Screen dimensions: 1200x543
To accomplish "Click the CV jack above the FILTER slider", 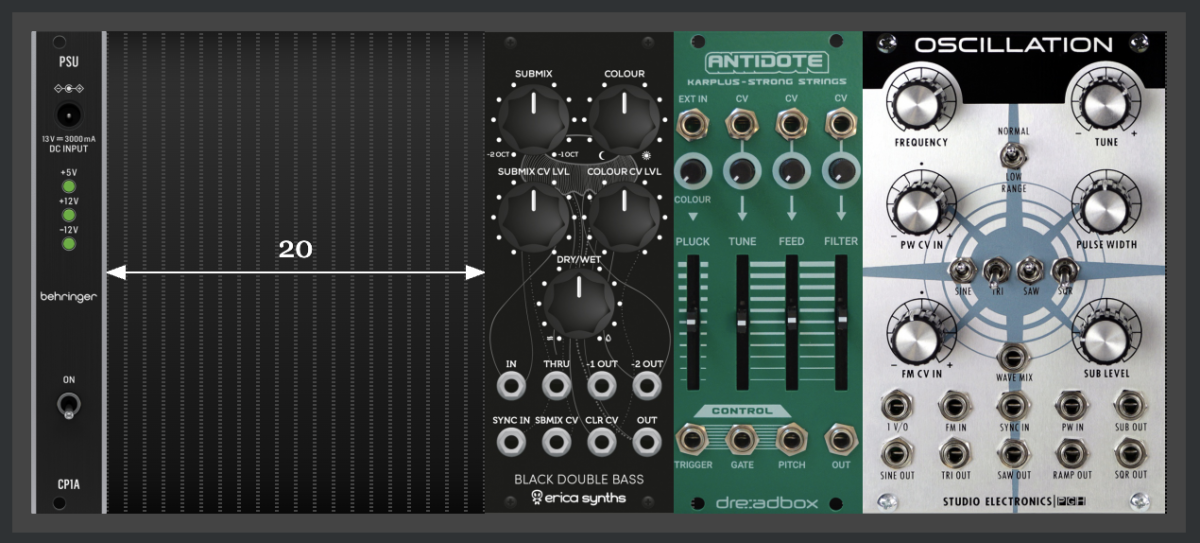I will 841,124.
